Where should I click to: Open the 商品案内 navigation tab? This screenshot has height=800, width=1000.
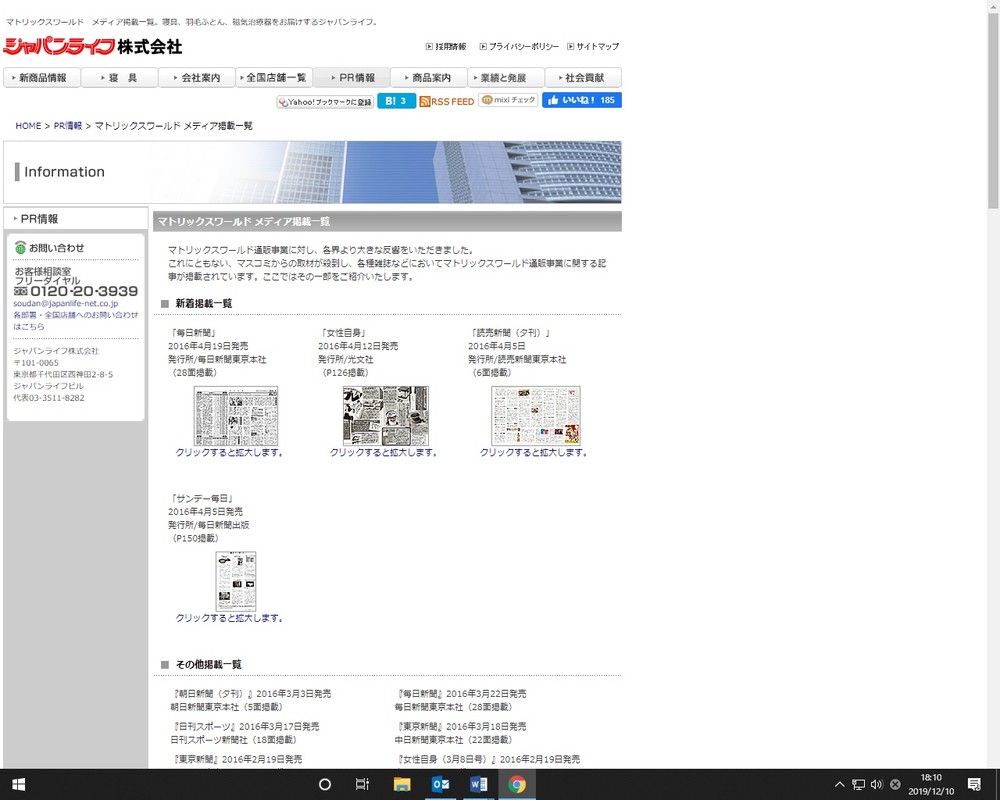point(426,76)
